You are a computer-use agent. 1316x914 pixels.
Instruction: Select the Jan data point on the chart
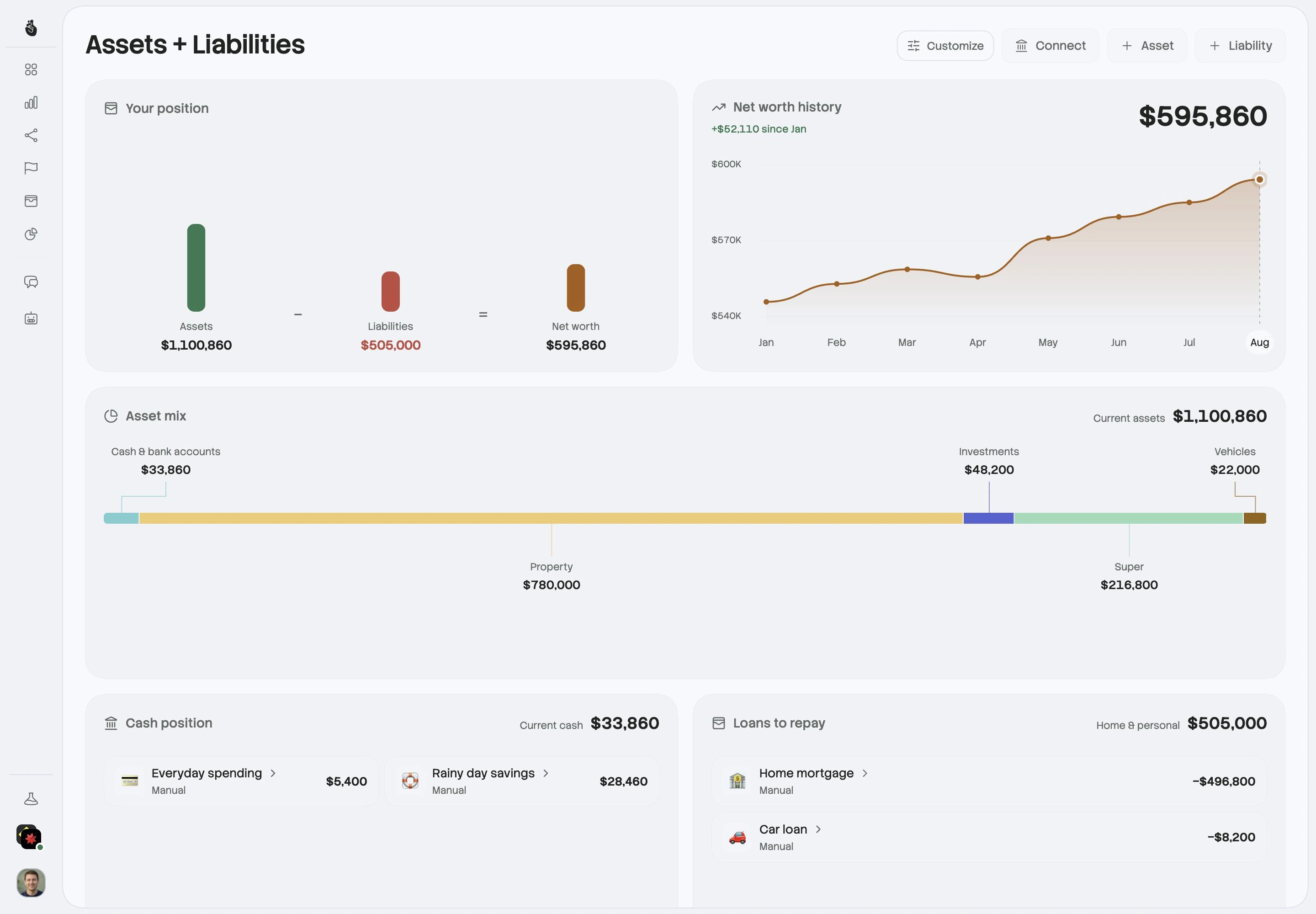click(x=766, y=302)
